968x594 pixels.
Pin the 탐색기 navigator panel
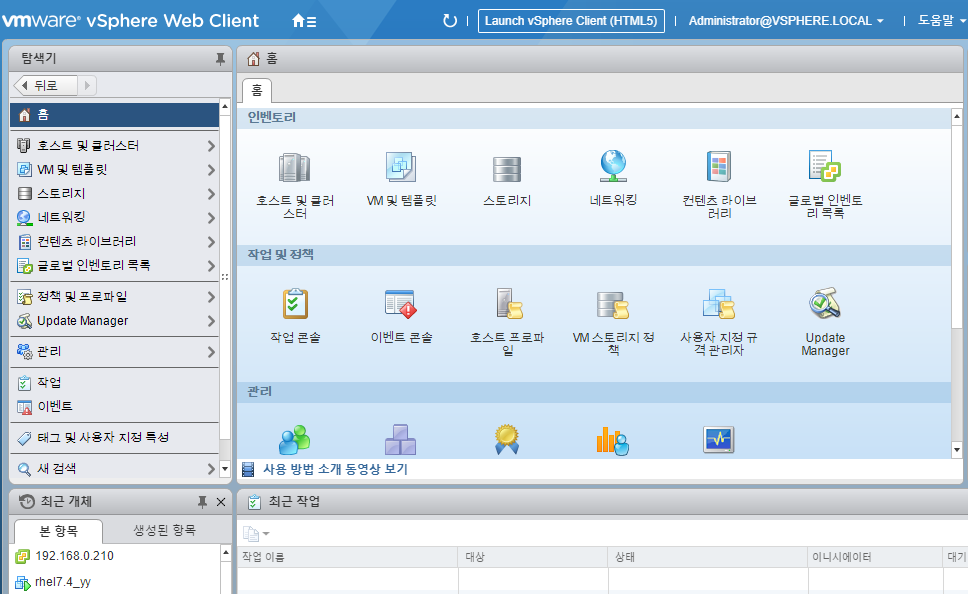[220, 59]
